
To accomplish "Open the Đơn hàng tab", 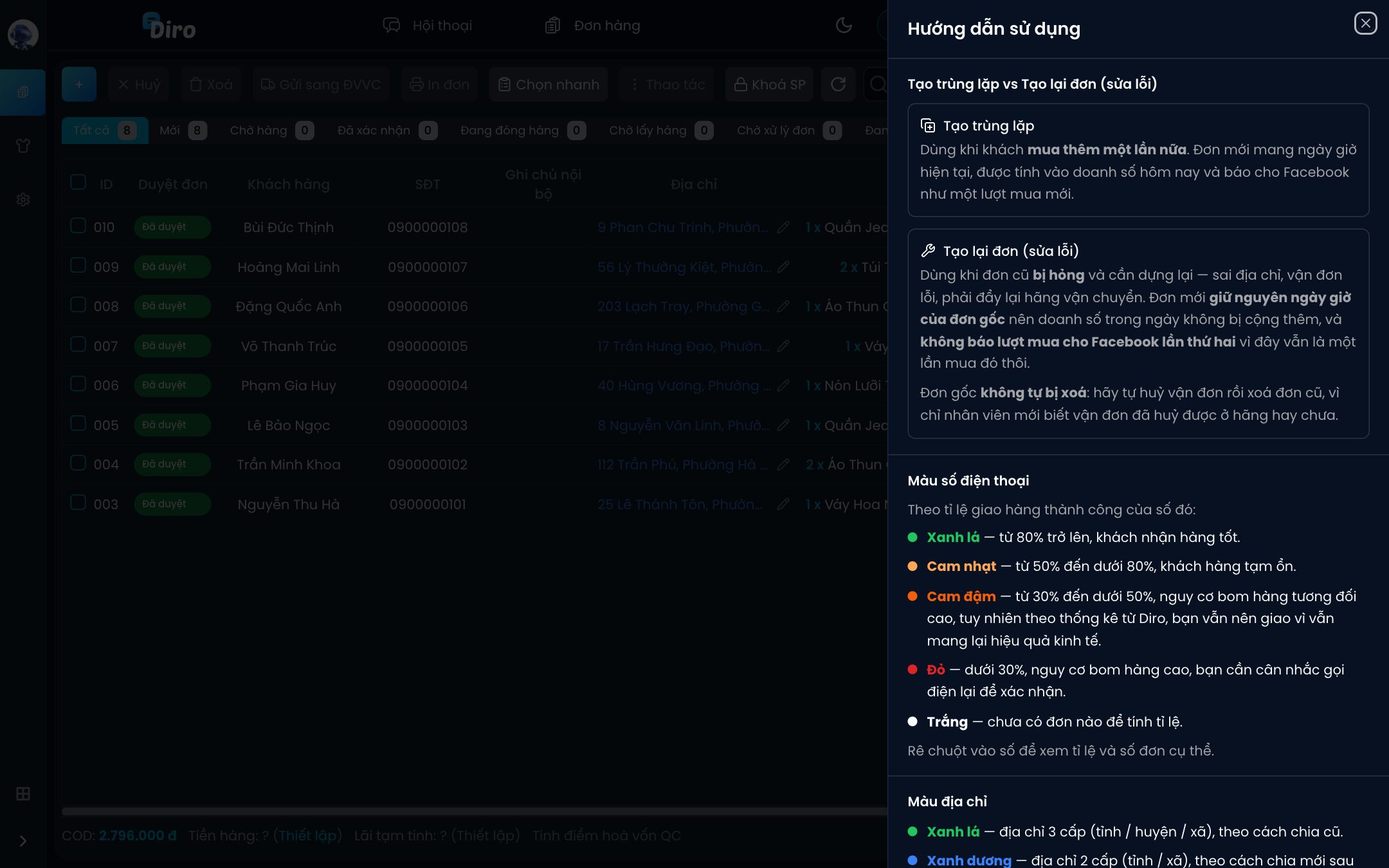I will [x=593, y=26].
